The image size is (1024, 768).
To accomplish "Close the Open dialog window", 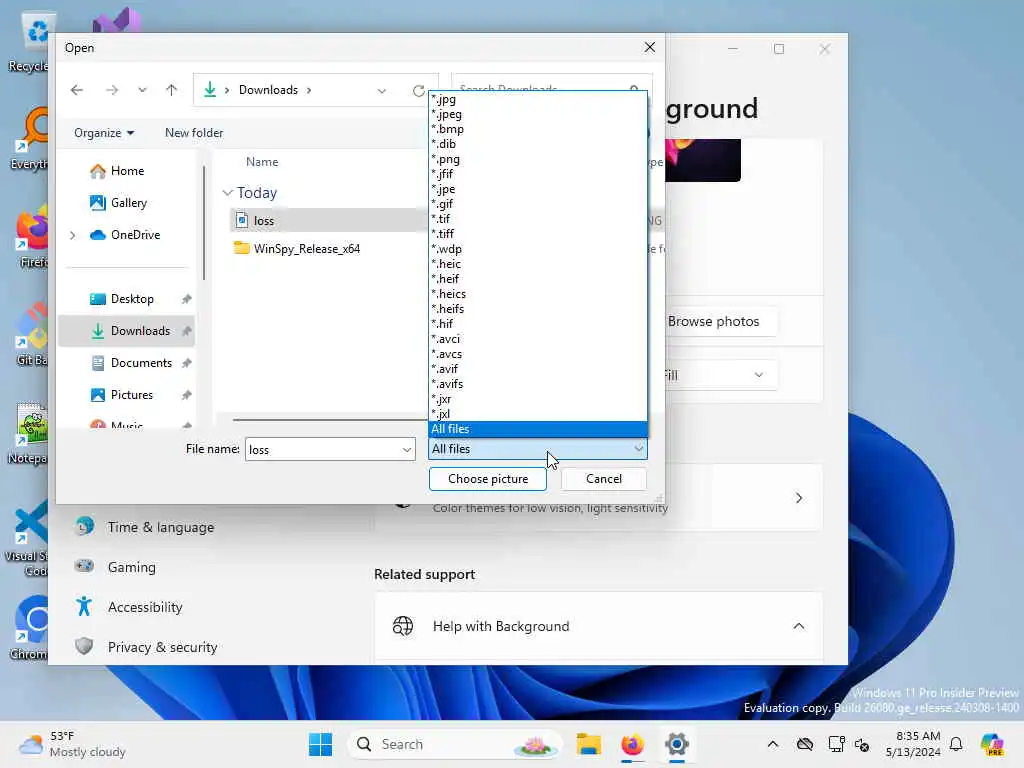I will point(649,48).
